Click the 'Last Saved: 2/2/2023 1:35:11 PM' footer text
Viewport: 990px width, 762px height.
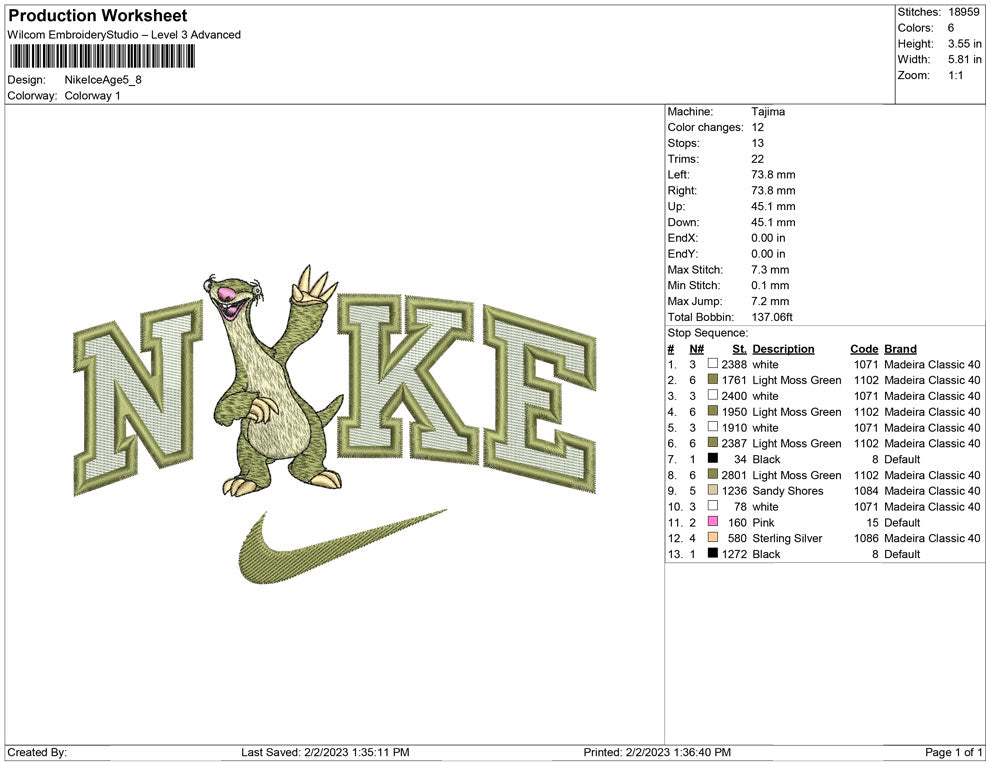[x=325, y=752]
